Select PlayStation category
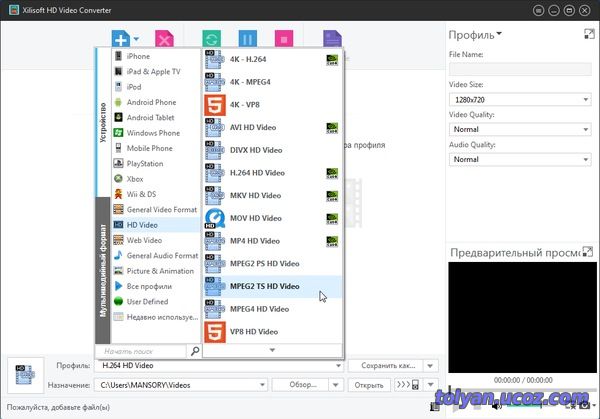Image resolution: width=600 pixels, height=419 pixels. pyautogui.click(x=156, y=163)
